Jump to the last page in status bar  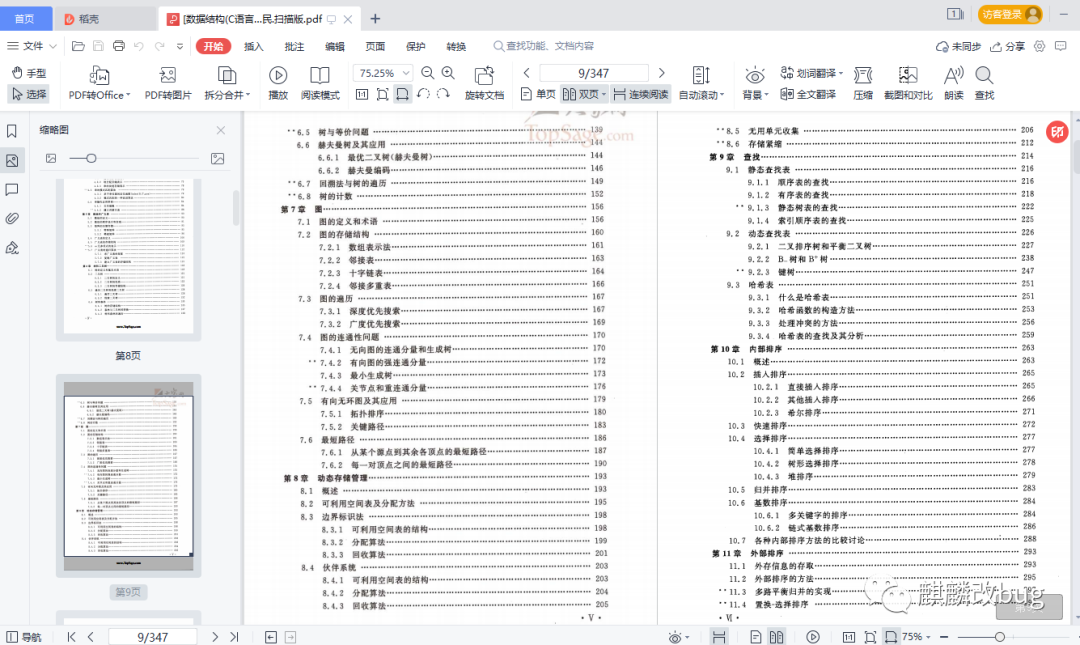point(234,637)
